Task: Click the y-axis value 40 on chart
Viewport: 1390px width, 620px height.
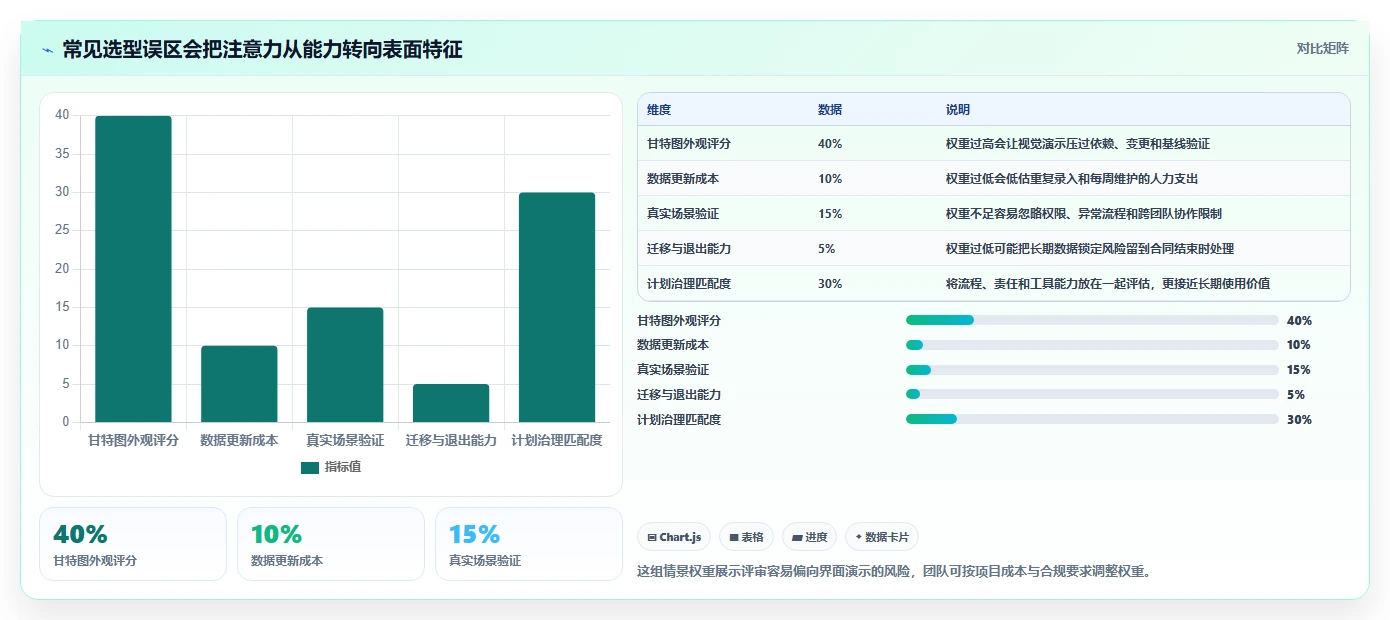Action: coord(62,115)
